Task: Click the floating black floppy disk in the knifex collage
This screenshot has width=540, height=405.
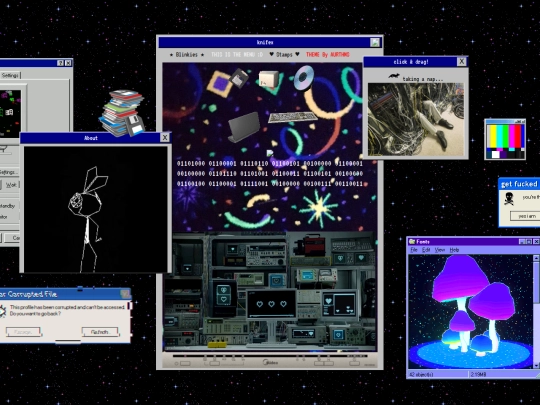Action: pos(239,78)
